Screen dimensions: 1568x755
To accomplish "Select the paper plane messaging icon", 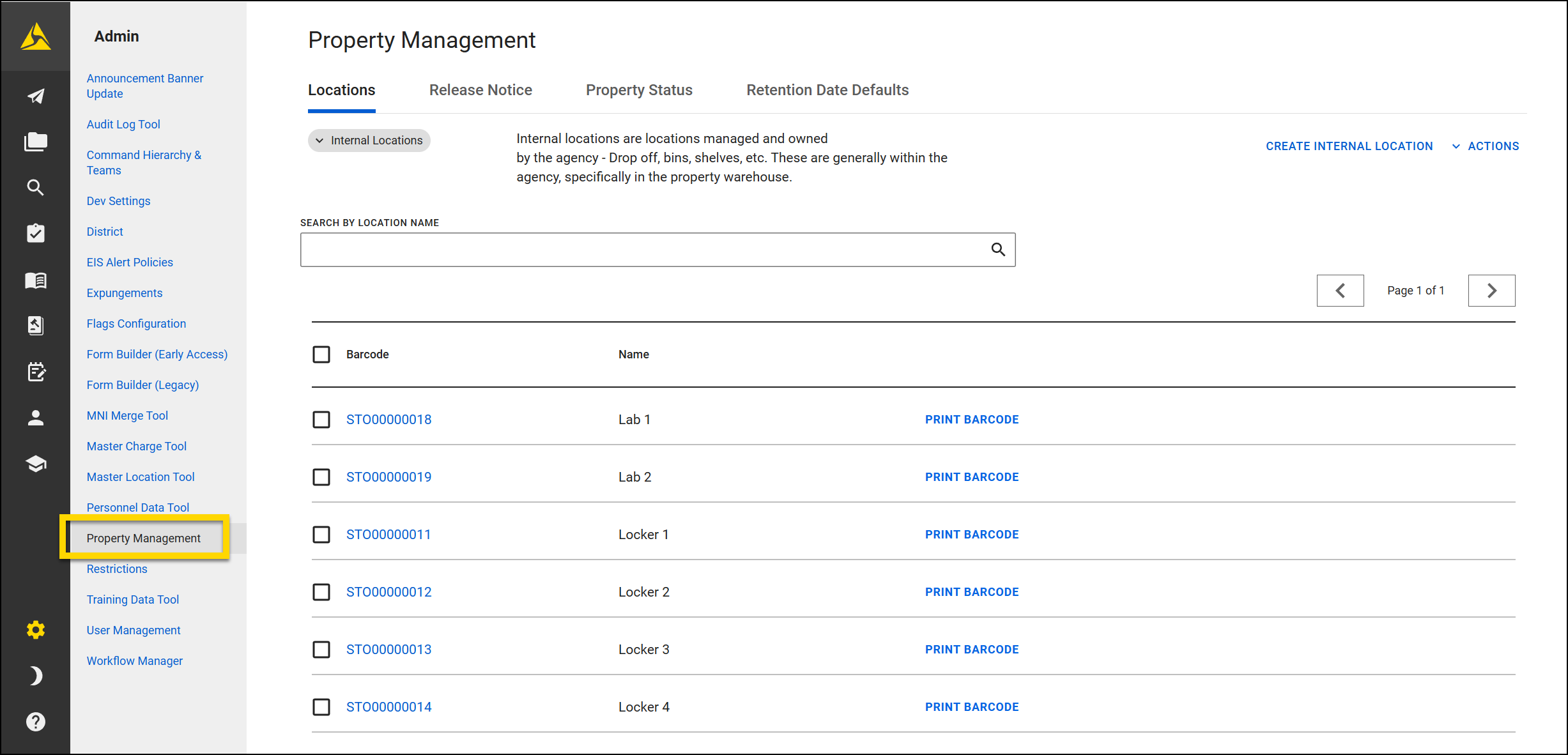I will coord(35,96).
